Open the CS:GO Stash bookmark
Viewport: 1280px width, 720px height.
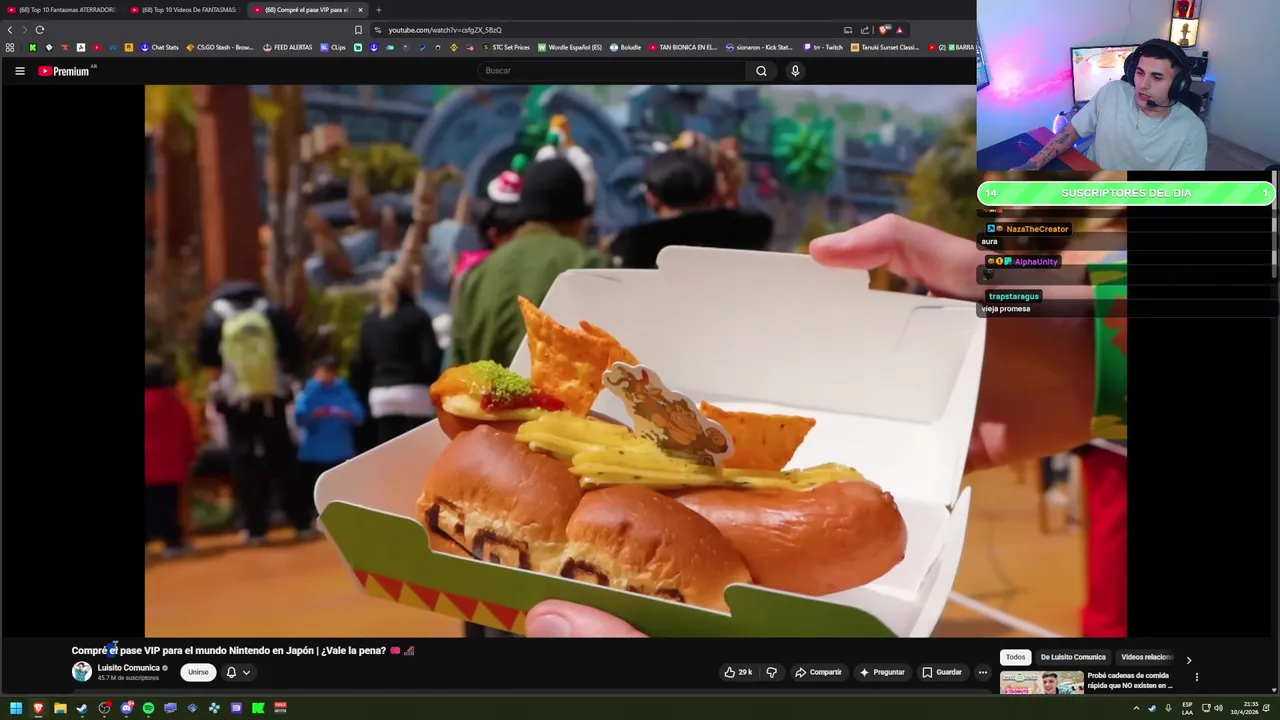point(220,47)
